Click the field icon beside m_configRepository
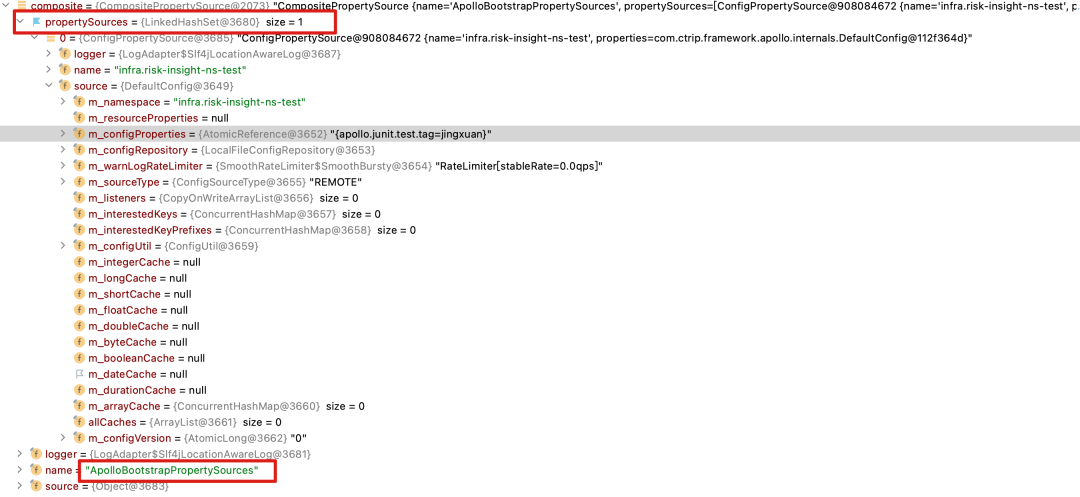1080x497 pixels. pos(80,150)
